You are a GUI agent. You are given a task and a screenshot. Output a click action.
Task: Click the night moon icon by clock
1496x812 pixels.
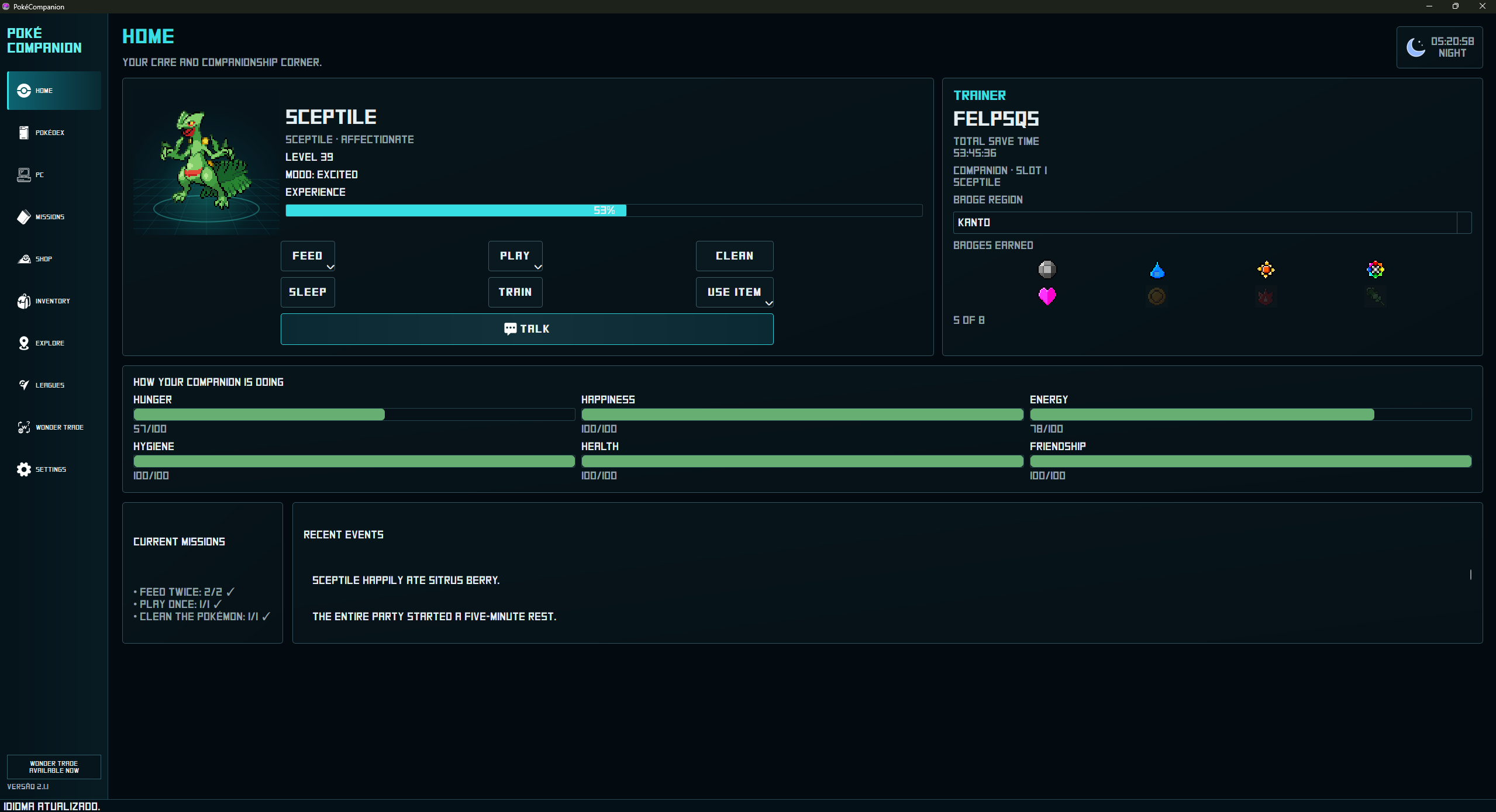pos(1416,47)
